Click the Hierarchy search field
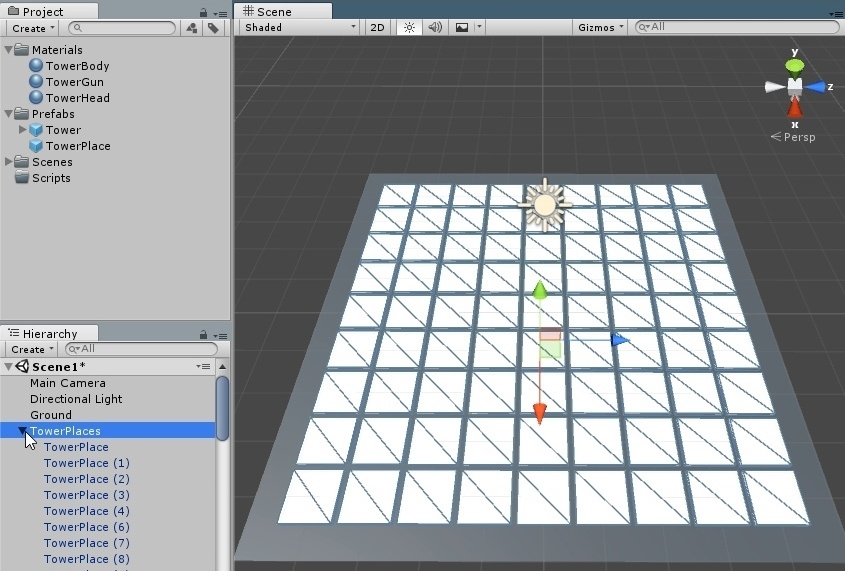 [x=141, y=349]
